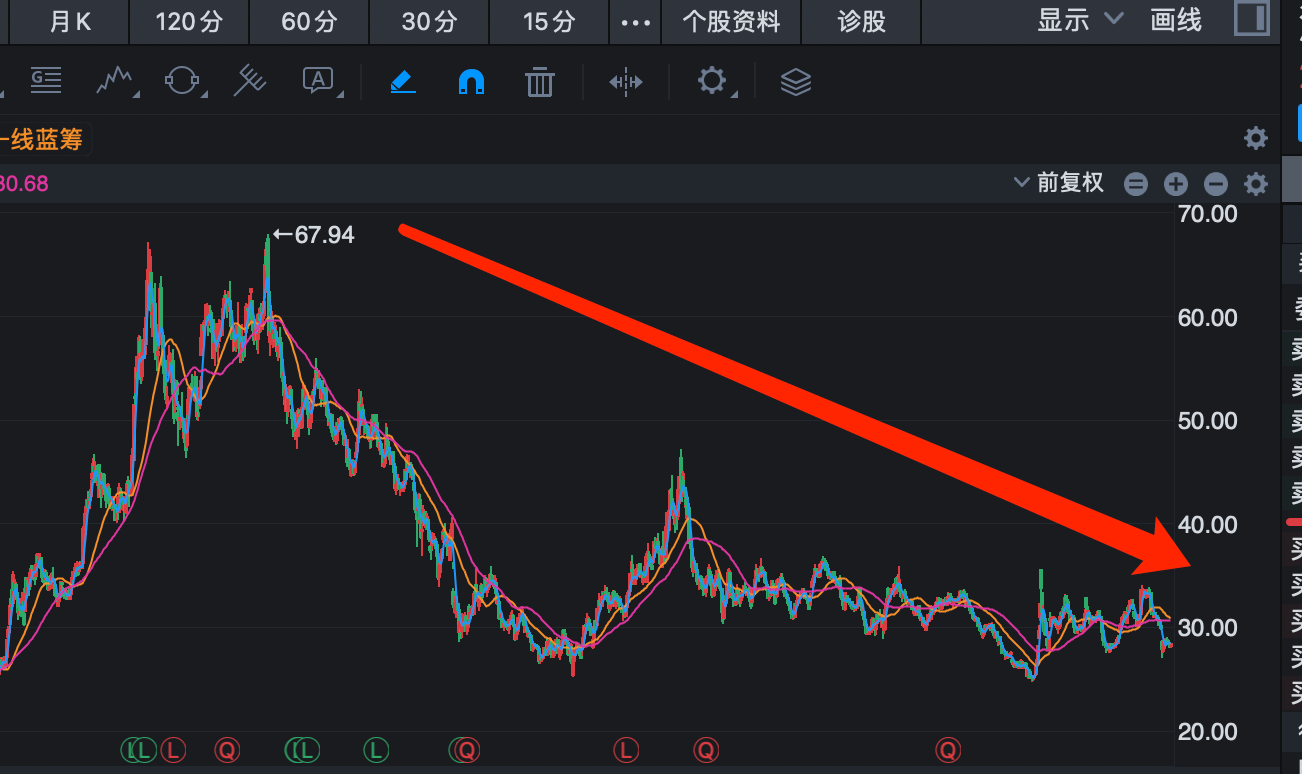Toggle the magnet snap tool
The width and height of the screenshot is (1302, 774).
471,82
